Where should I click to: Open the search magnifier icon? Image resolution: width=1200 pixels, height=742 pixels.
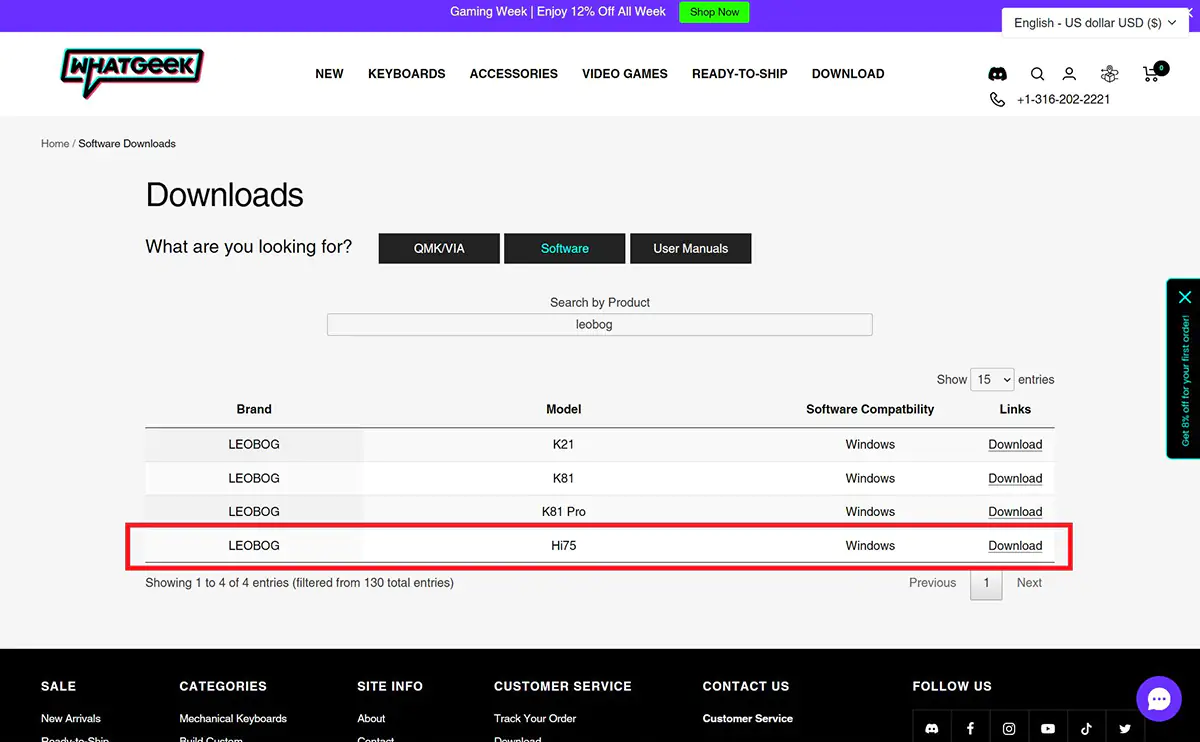point(1037,74)
